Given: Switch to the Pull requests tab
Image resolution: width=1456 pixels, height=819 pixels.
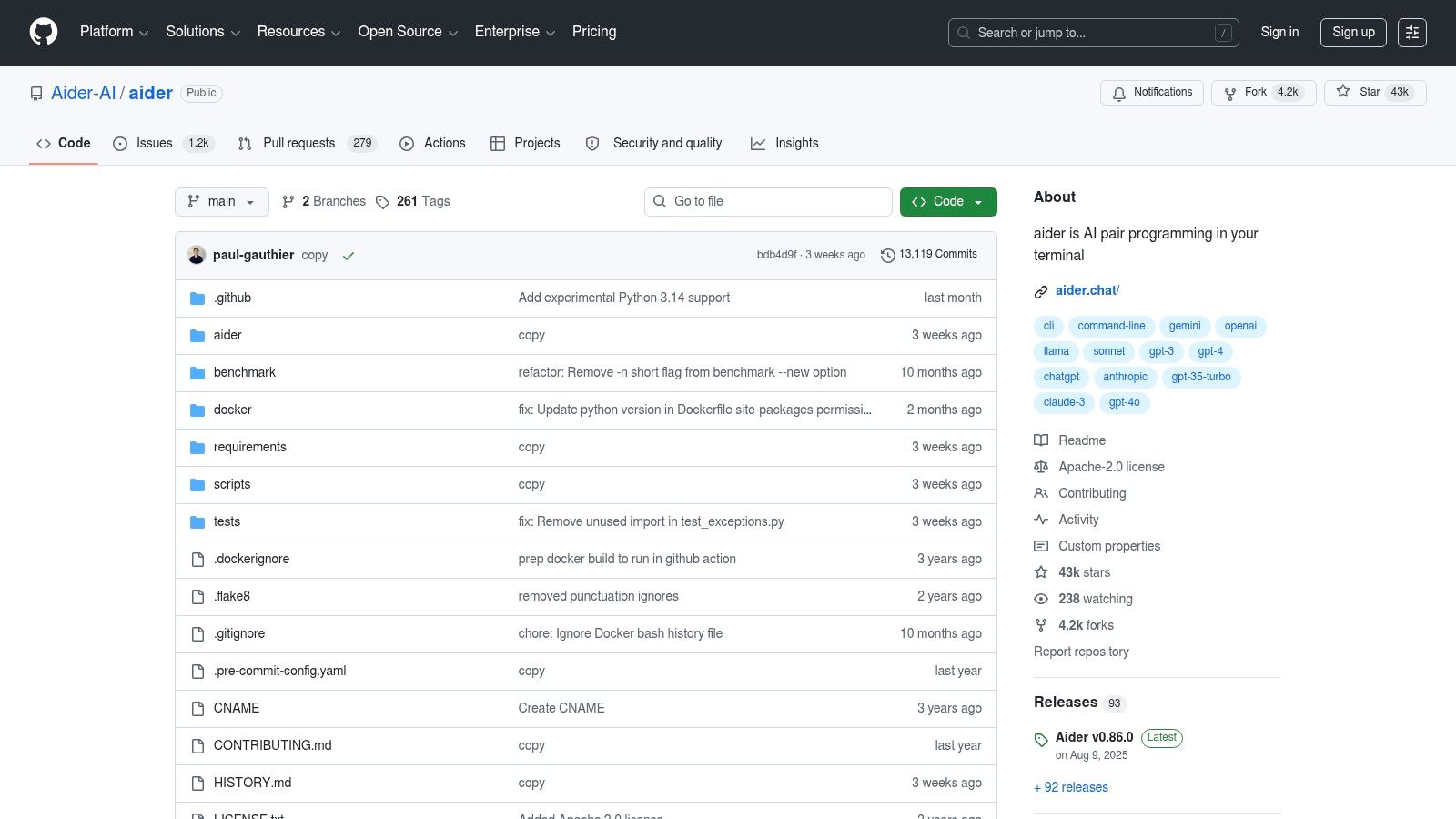Looking at the screenshot, I should click(307, 144).
